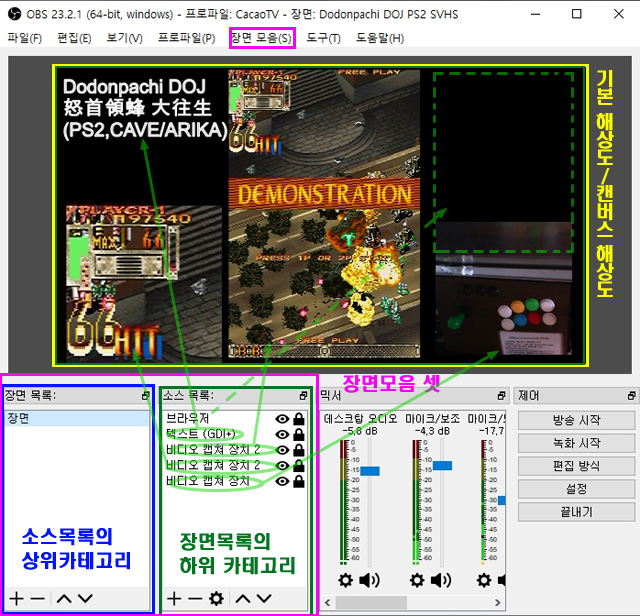The width and height of the screenshot is (640, 616).
Task: Select the 텍스트 (GDI+) source row
Action: click(235, 434)
